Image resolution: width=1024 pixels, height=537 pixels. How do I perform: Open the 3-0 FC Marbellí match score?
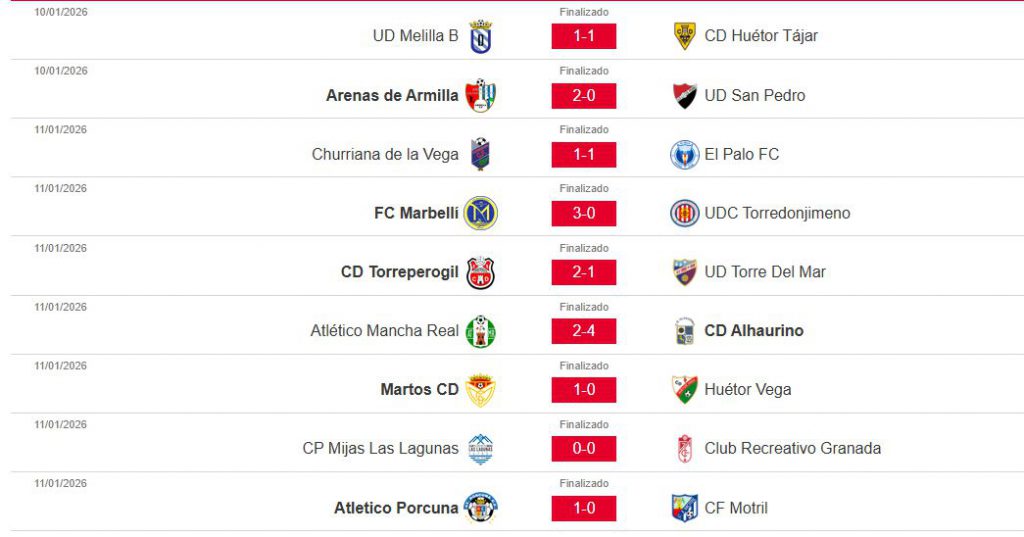click(x=584, y=213)
